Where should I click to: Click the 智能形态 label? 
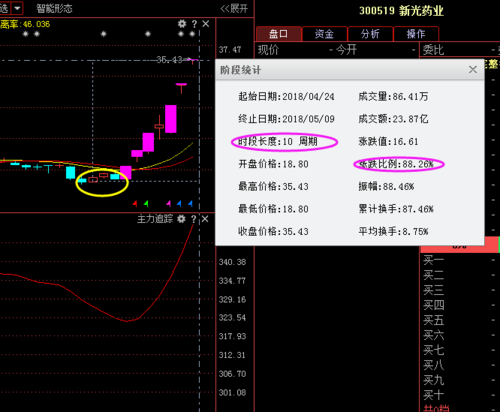coord(54,9)
